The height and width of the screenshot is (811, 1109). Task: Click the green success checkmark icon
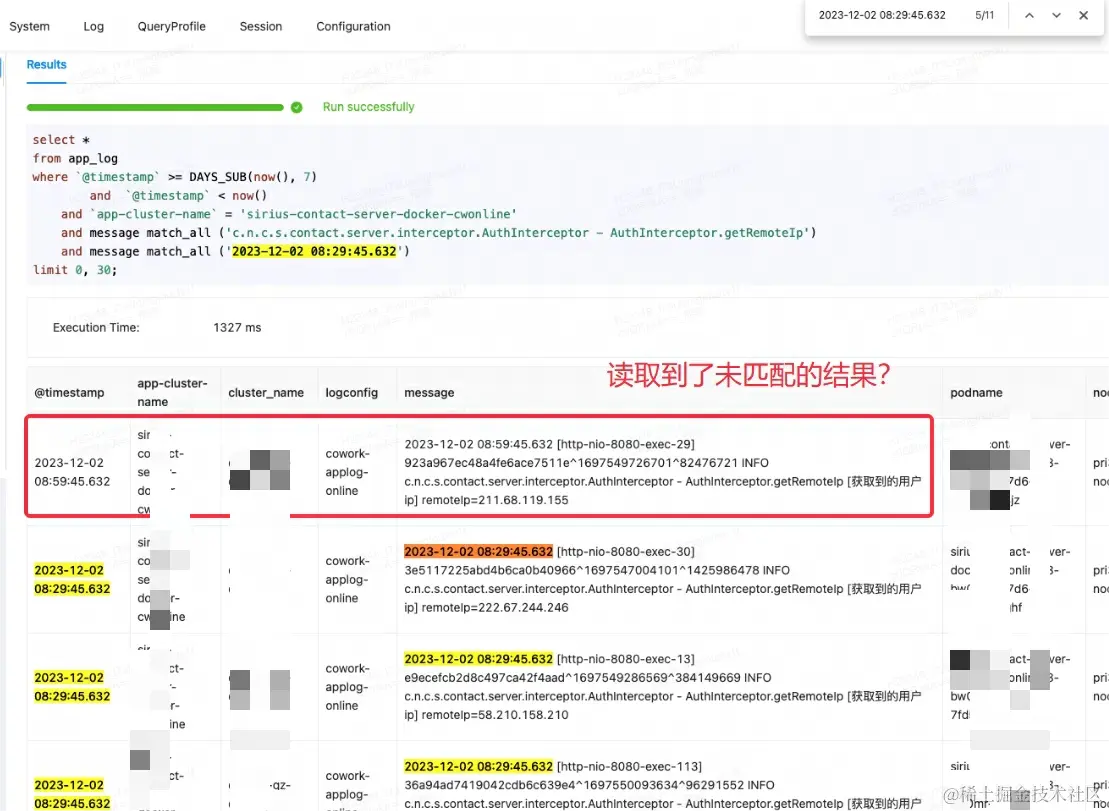click(296, 106)
